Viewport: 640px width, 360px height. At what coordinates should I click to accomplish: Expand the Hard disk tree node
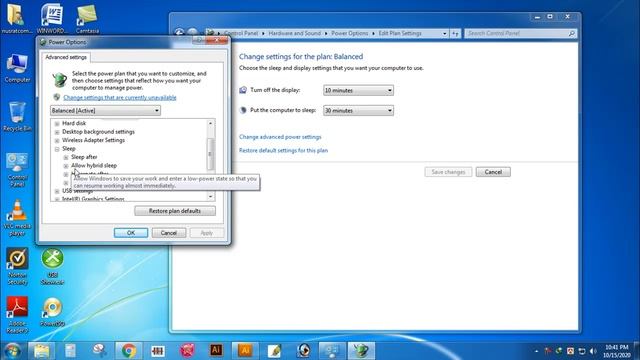[x=57, y=124]
